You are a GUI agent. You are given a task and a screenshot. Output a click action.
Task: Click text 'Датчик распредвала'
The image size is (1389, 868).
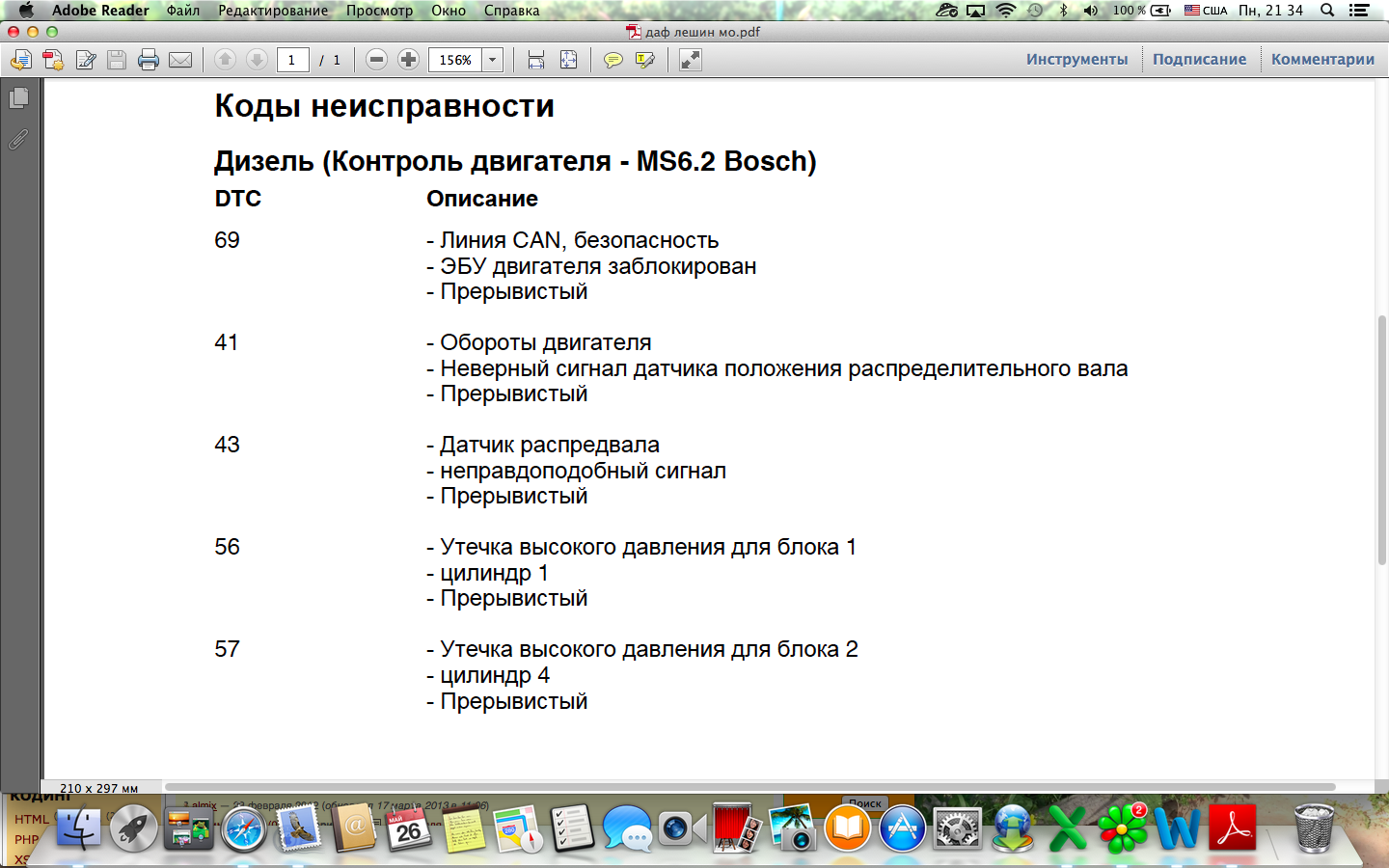[550, 446]
